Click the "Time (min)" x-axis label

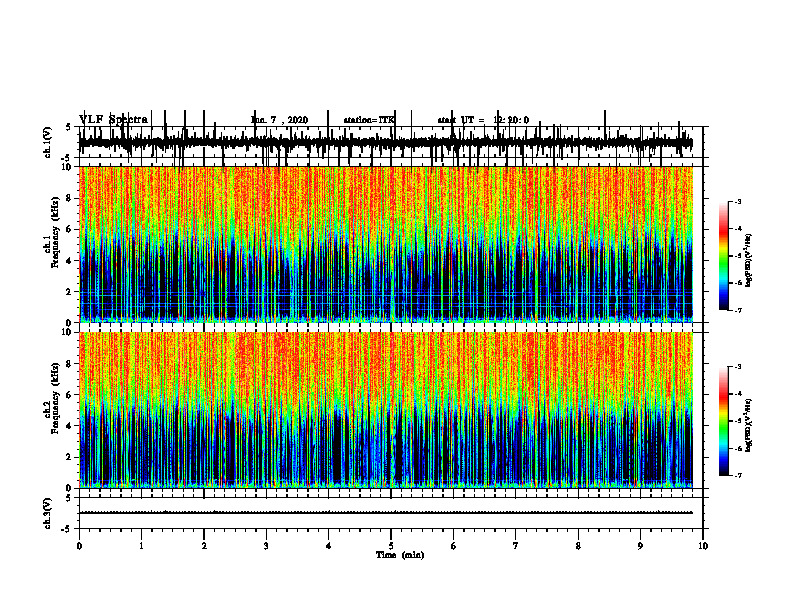(400, 555)
